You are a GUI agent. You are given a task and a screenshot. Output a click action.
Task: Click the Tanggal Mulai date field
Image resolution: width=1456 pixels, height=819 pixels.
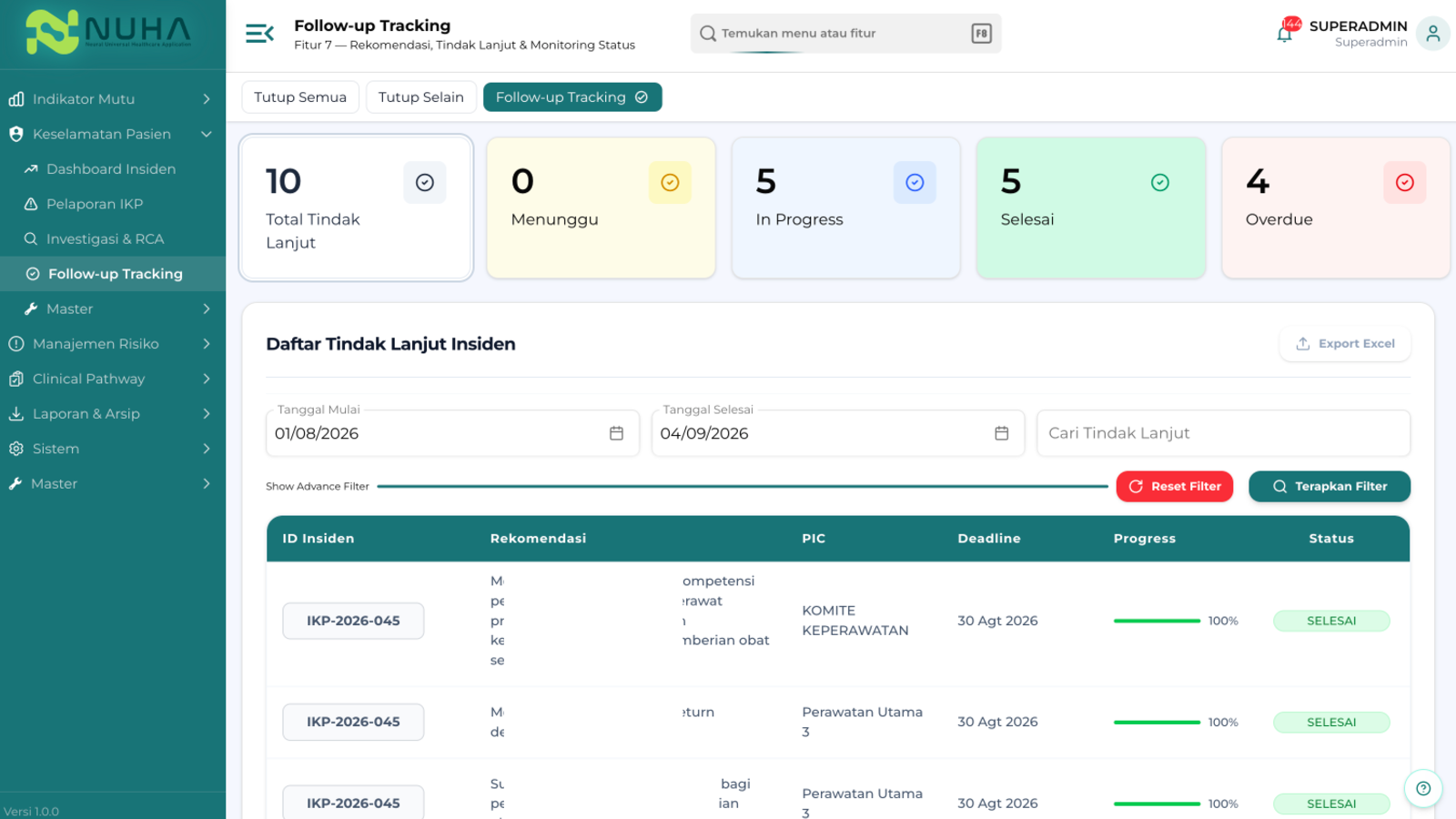(452, 433)
